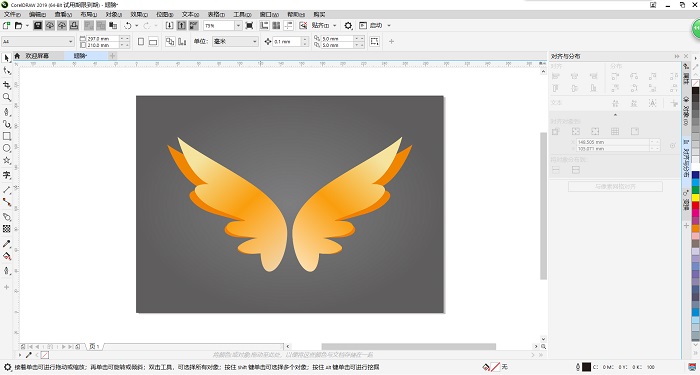This screenshot has height=375, width=700.
Task: Create a new document from toolbar
Action: 7,25
